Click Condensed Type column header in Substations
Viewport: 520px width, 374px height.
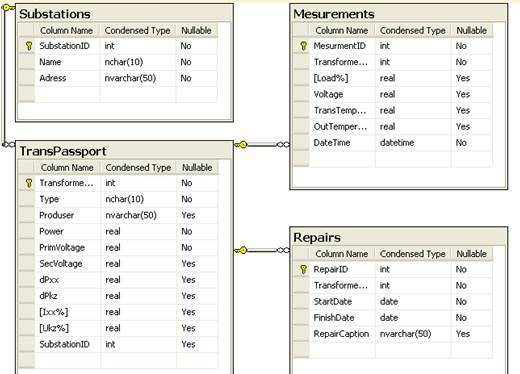pos(138,30)
